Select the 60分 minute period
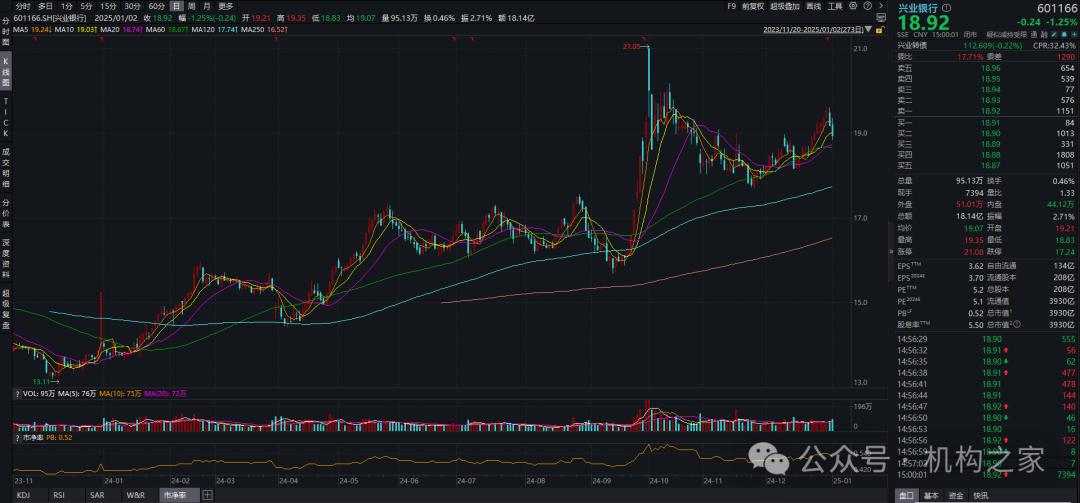This screenshot has height=503, width=1080. (x=156, y=6)
